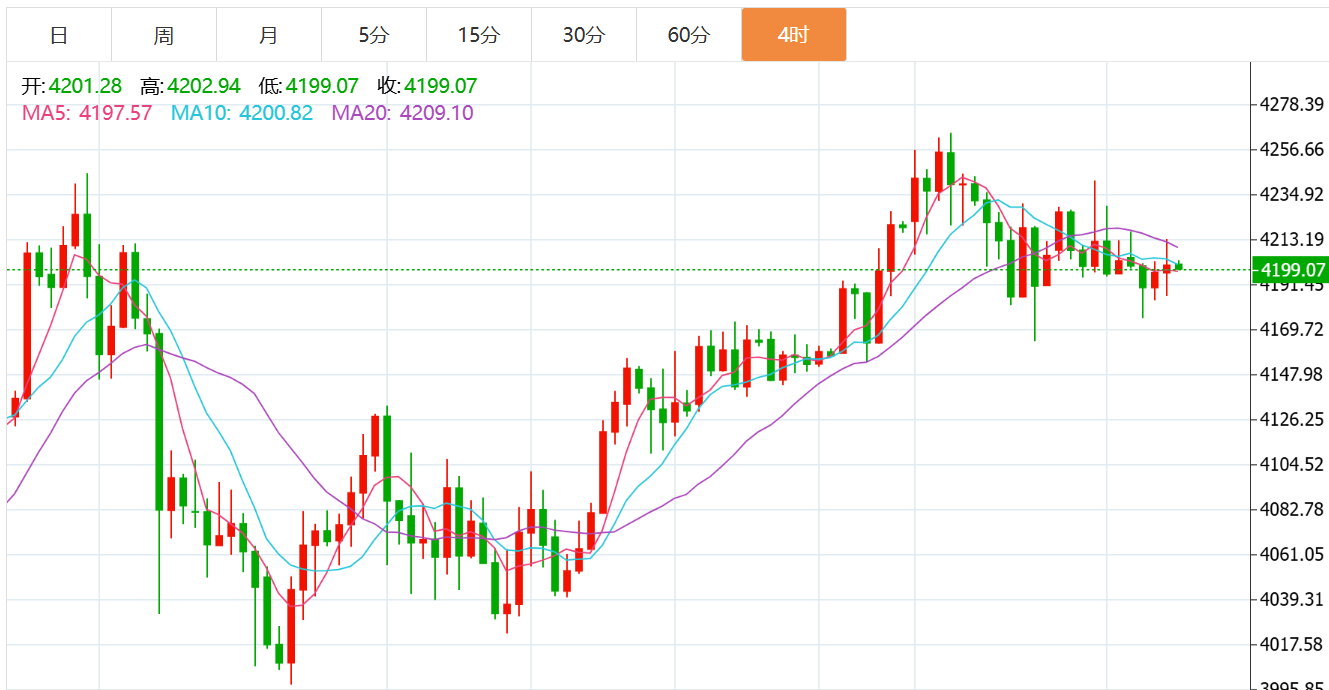Click the 高:4202.94 high price value
This screenshot has width=1329, height=690.
point(191,86)
